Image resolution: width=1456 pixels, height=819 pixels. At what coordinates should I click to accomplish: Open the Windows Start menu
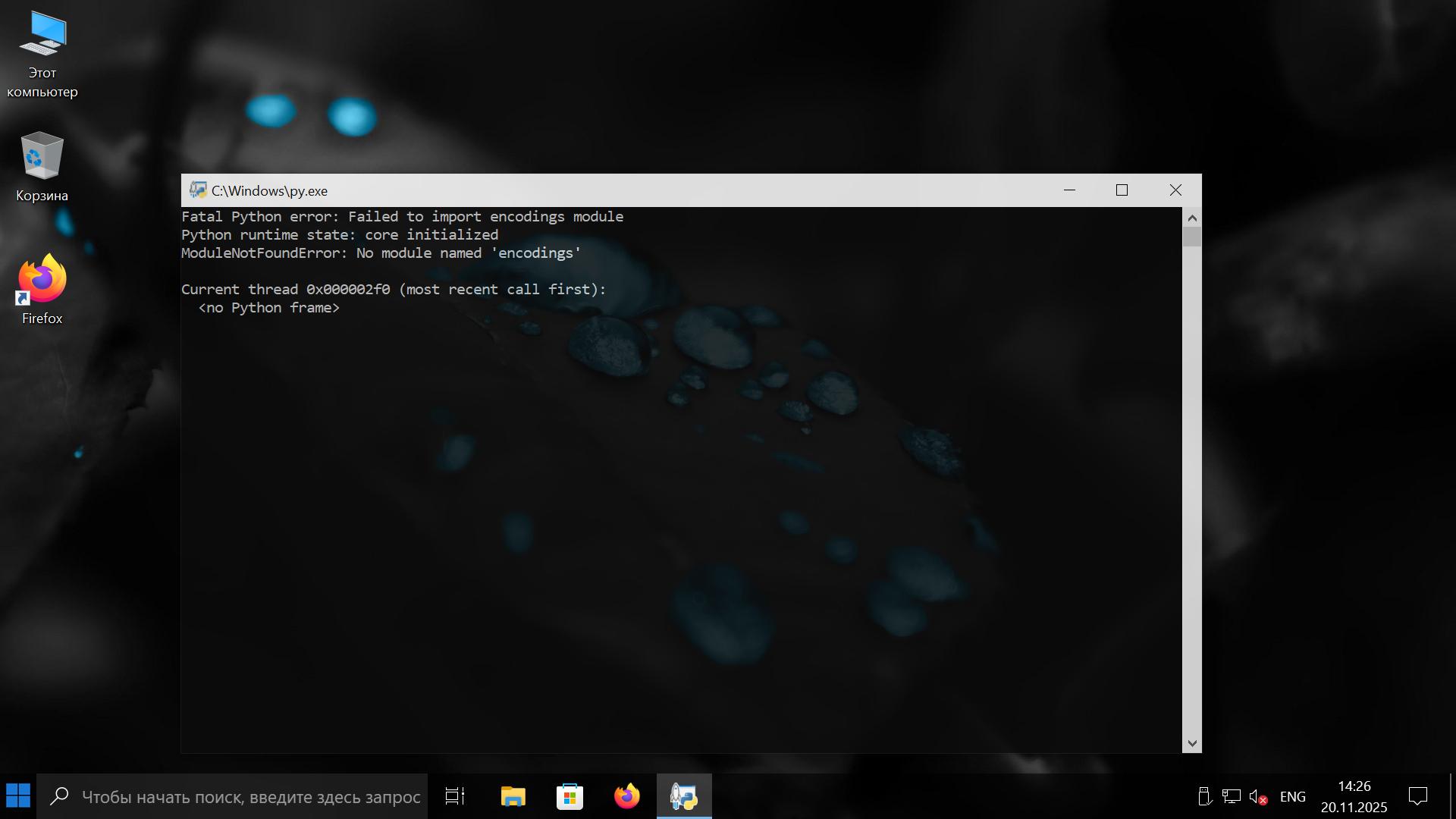click(18, 796)
